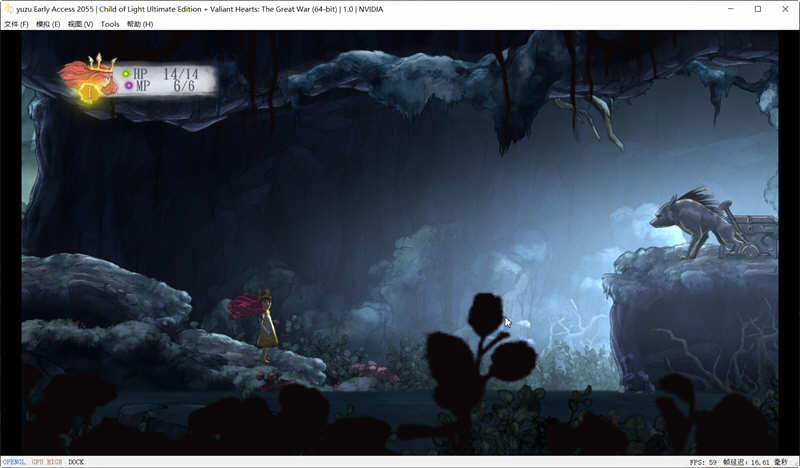Maximize the yuzu window
The height and width of the screenshot is (468, 800).
pyautogui.click(x=758, y=9)
